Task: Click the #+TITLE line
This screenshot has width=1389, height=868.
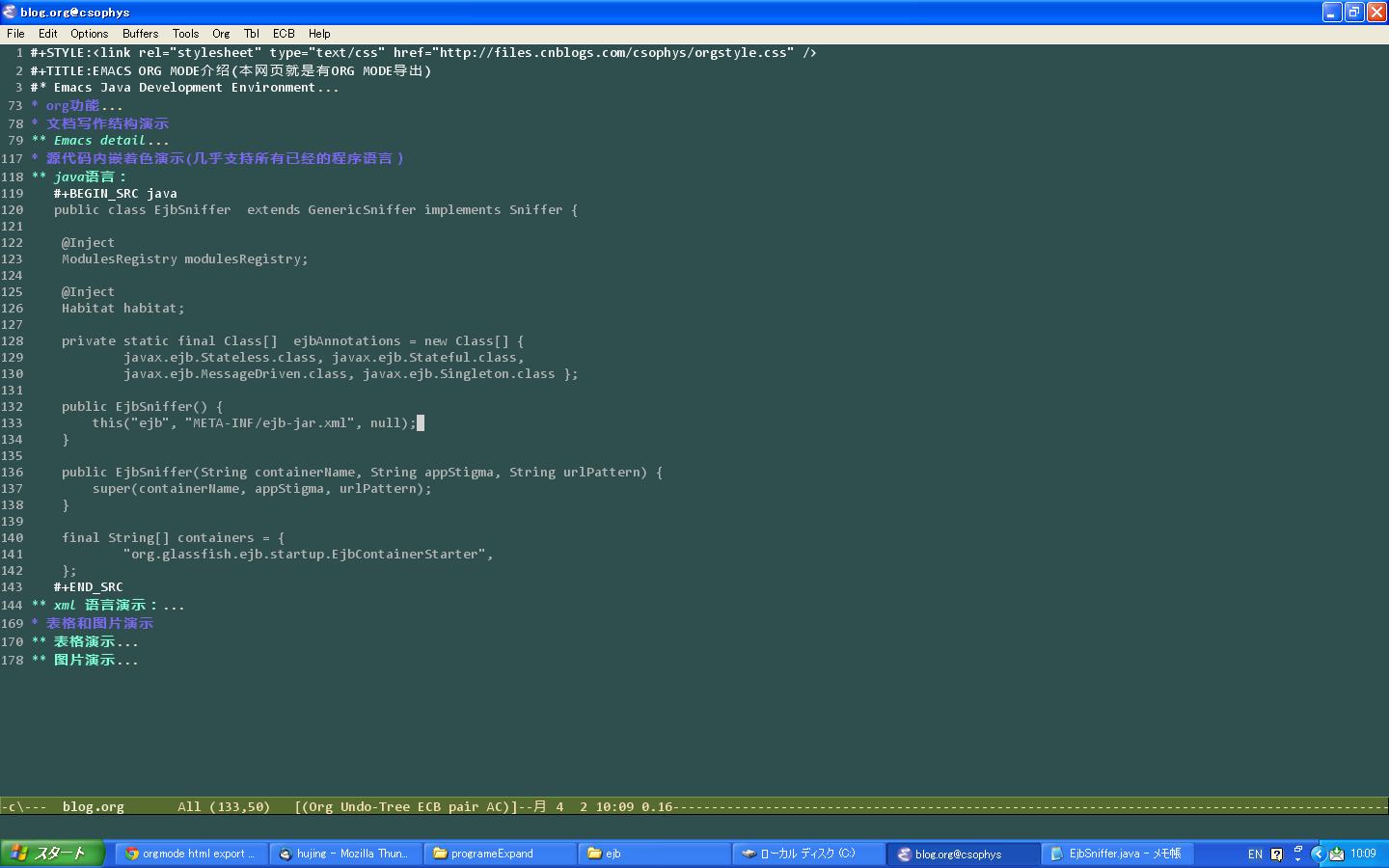Action: 231,70
